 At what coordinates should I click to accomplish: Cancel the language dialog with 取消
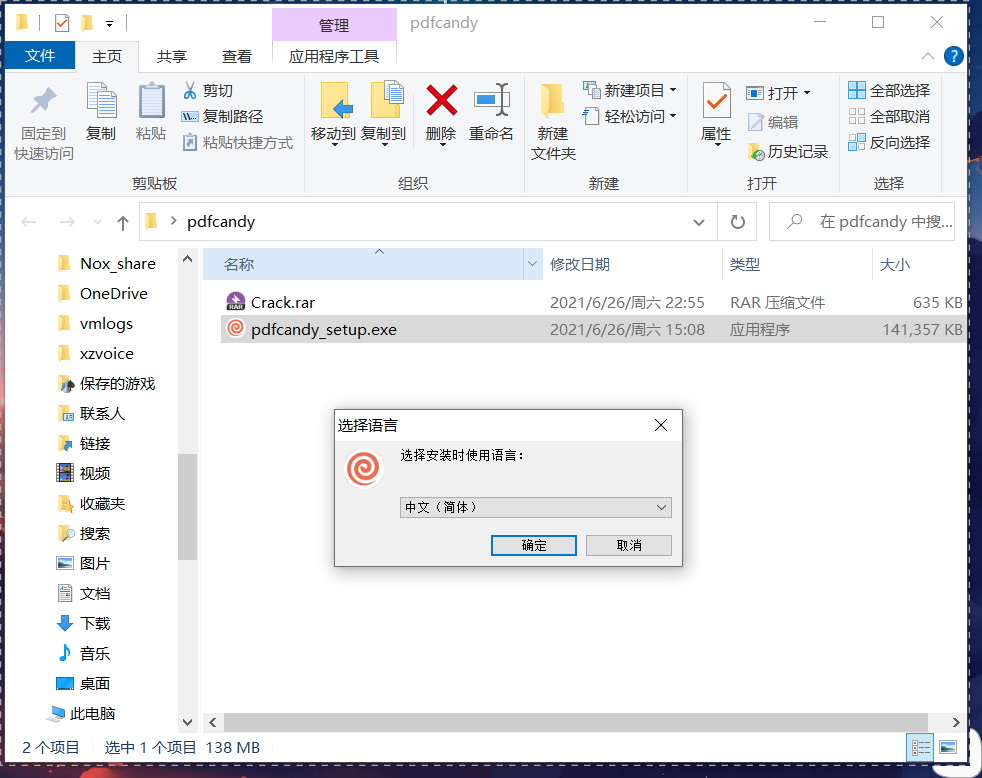[x=629, y=545]
